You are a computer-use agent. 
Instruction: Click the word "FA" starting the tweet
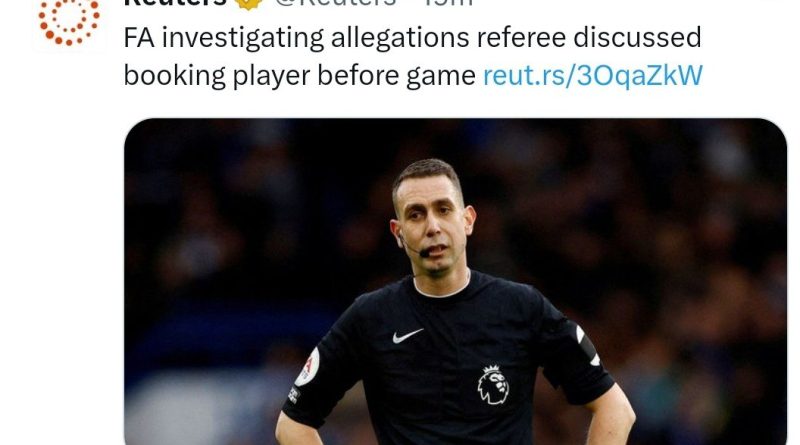(x=139, y=38)
